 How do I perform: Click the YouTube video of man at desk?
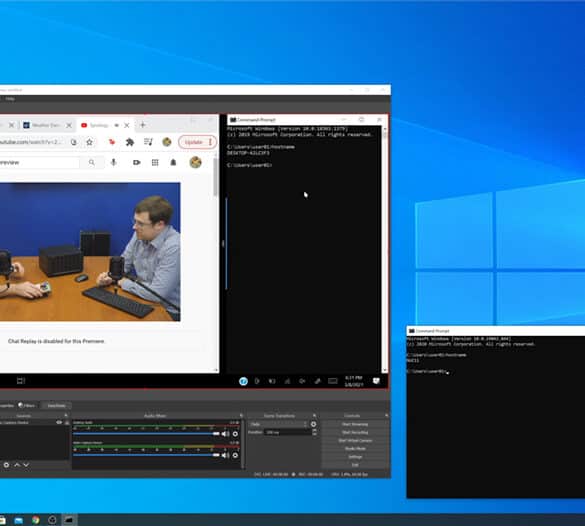point(90,251)
